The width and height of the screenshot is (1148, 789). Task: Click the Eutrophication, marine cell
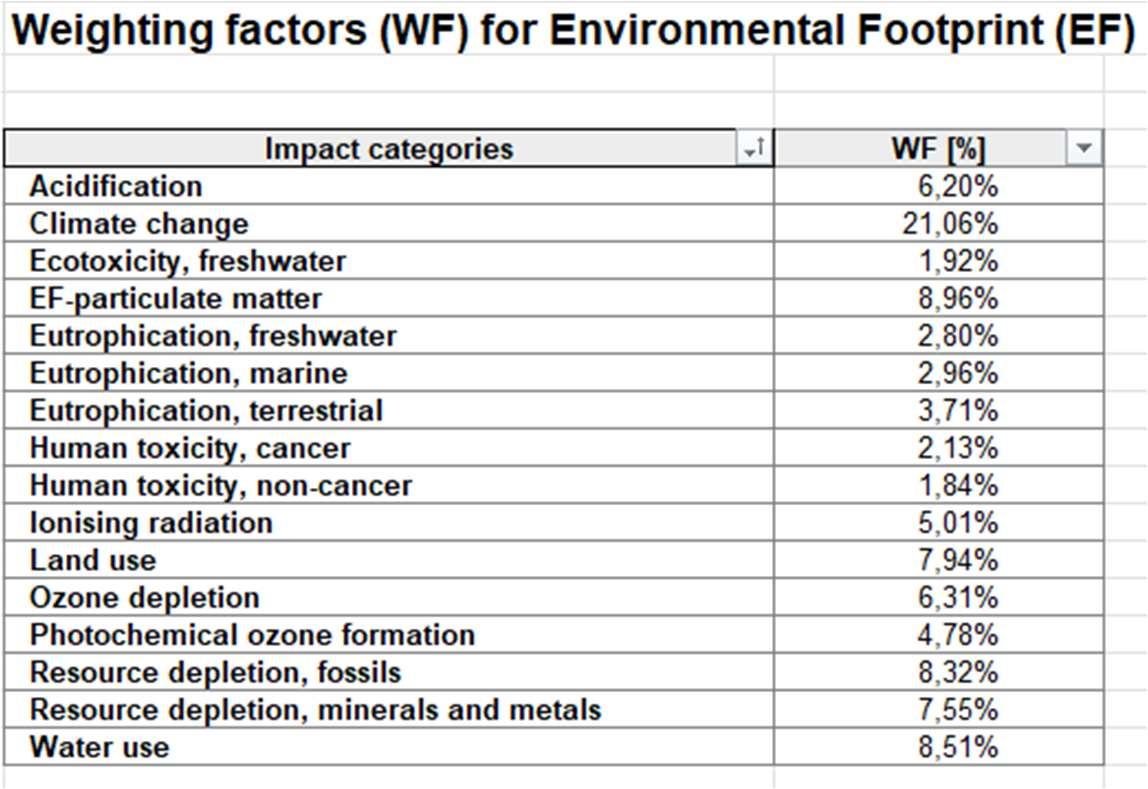389,373
